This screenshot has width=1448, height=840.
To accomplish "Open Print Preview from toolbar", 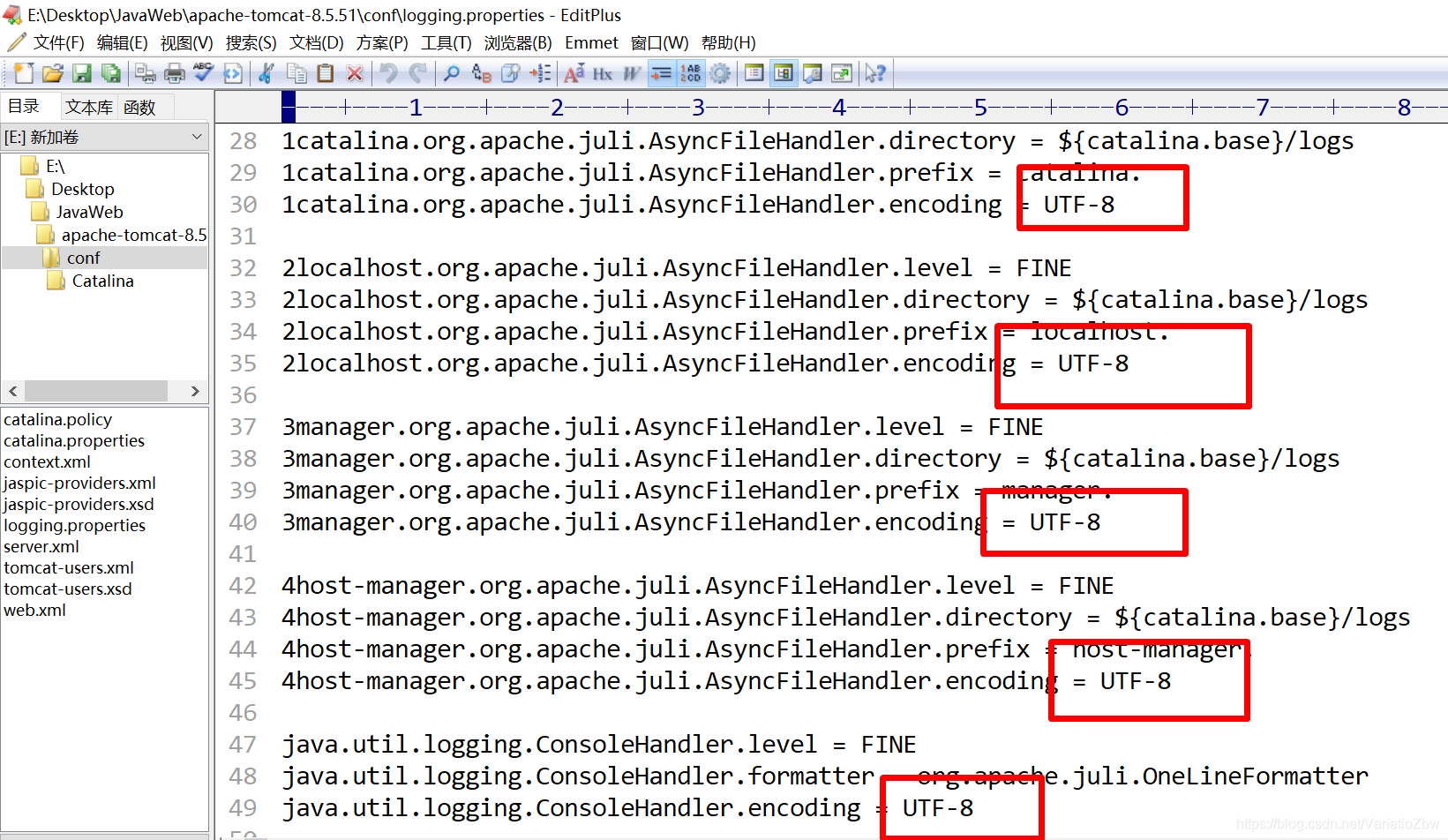I will tap(146, 73).
